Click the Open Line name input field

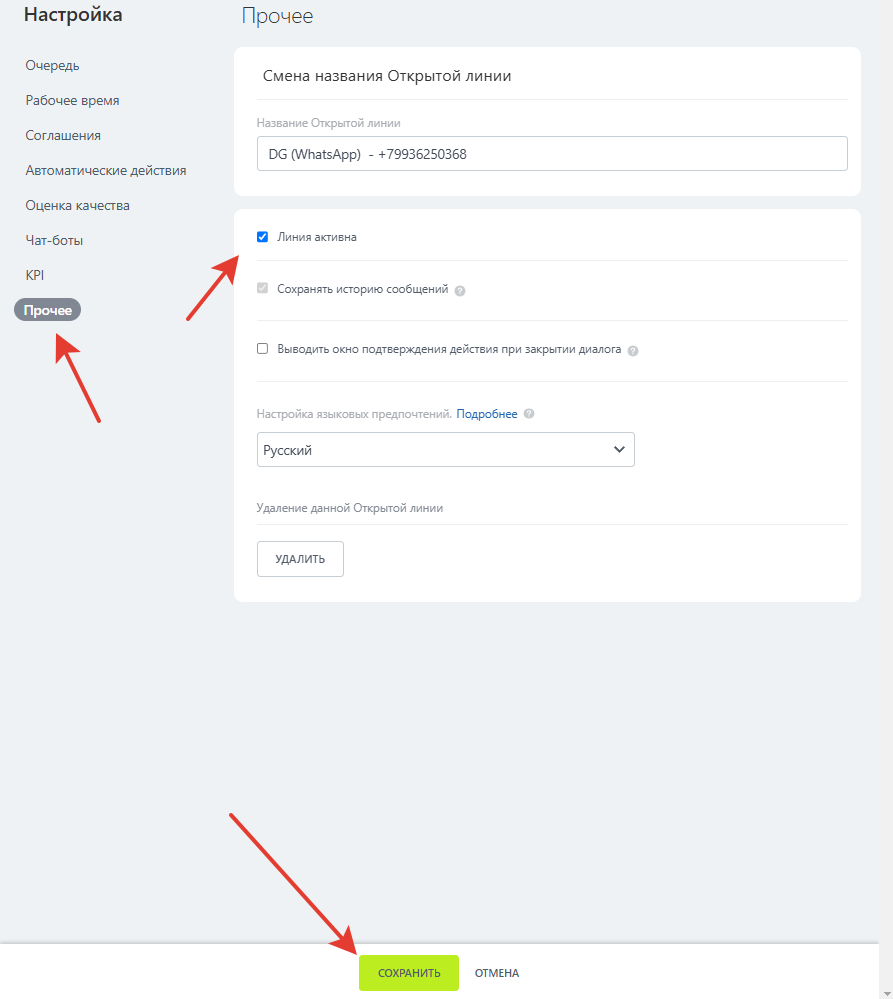pos(552,154)
